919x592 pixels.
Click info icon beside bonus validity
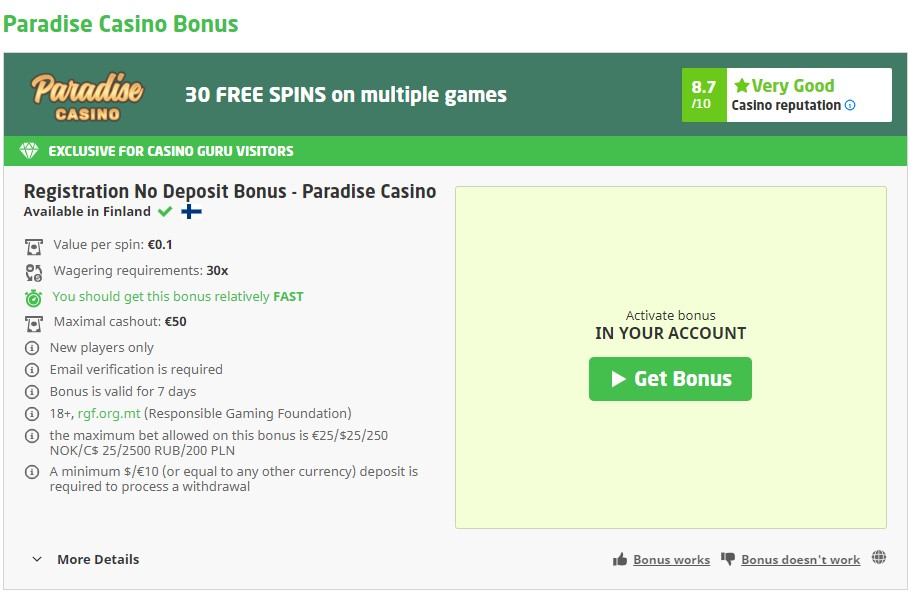[32, 392]
